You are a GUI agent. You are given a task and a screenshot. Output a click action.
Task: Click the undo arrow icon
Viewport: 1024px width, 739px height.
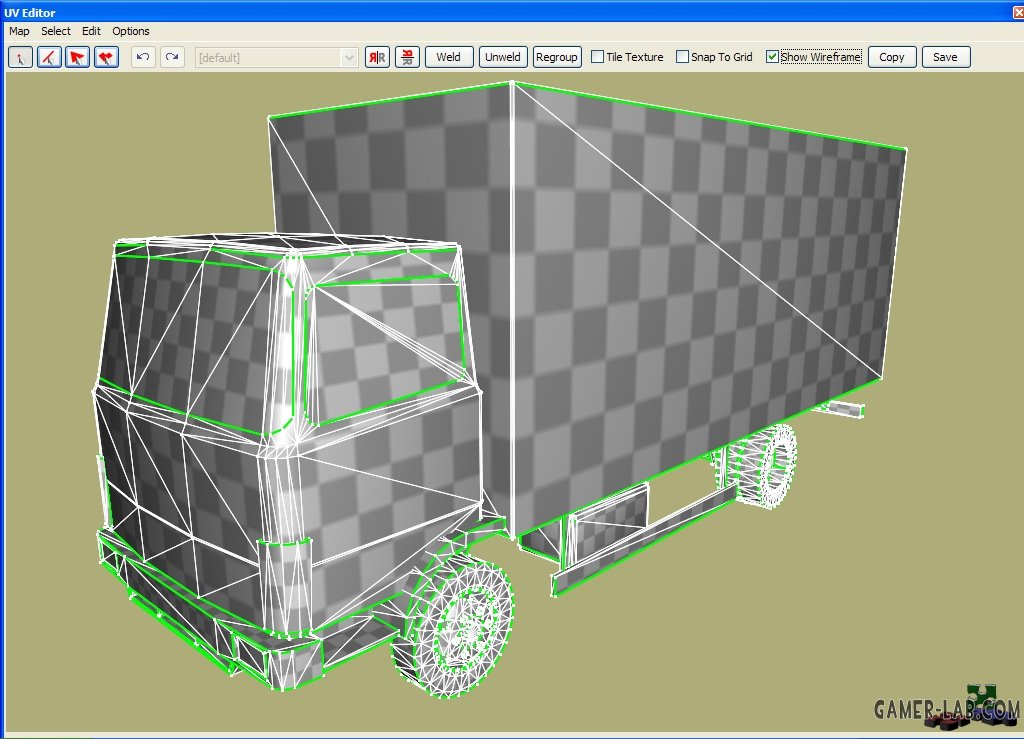(143, 57)
